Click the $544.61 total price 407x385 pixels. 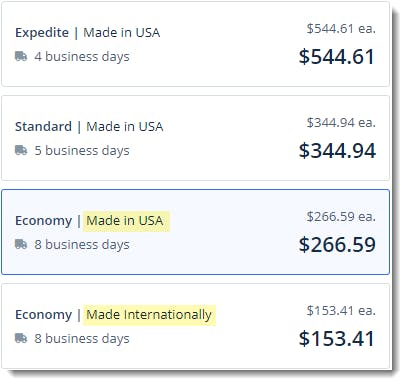(x=337, y=57)
